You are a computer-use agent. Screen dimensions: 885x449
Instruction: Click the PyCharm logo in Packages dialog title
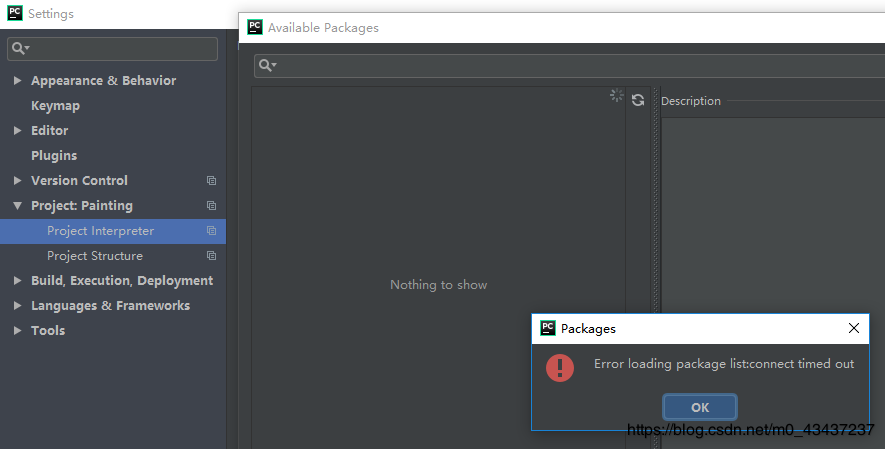tap(547, 328)
